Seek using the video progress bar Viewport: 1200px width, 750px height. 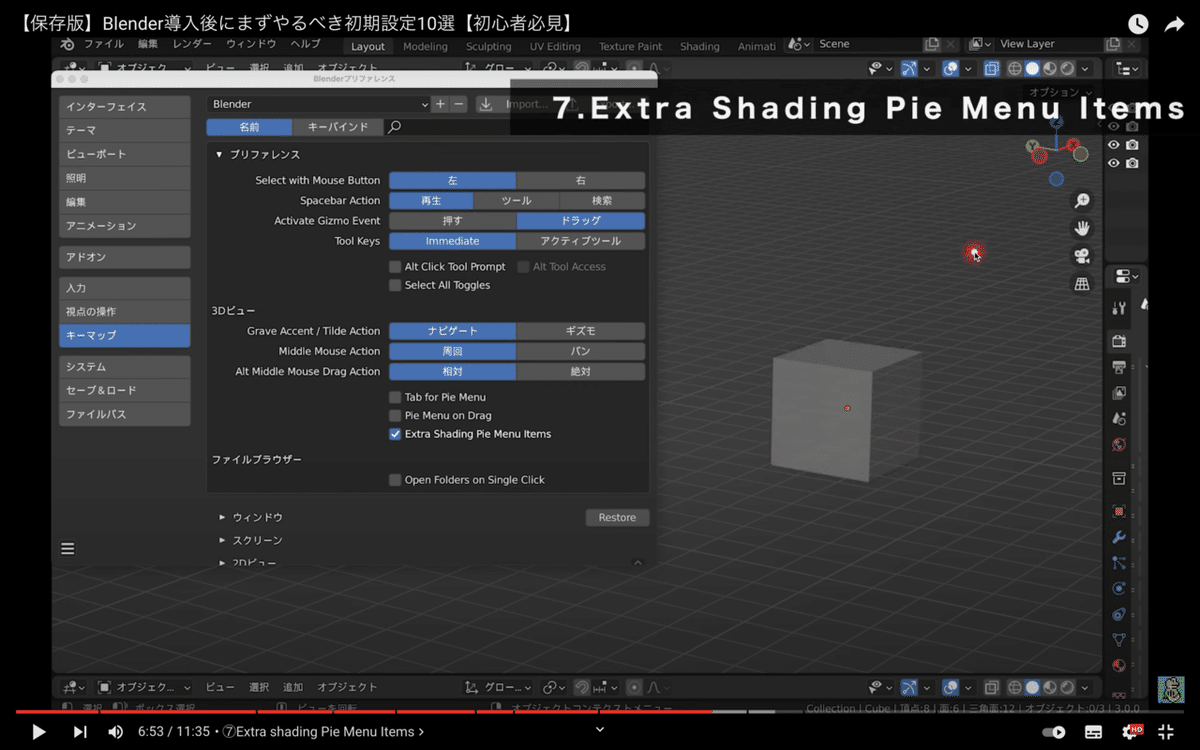click(600, 712)
